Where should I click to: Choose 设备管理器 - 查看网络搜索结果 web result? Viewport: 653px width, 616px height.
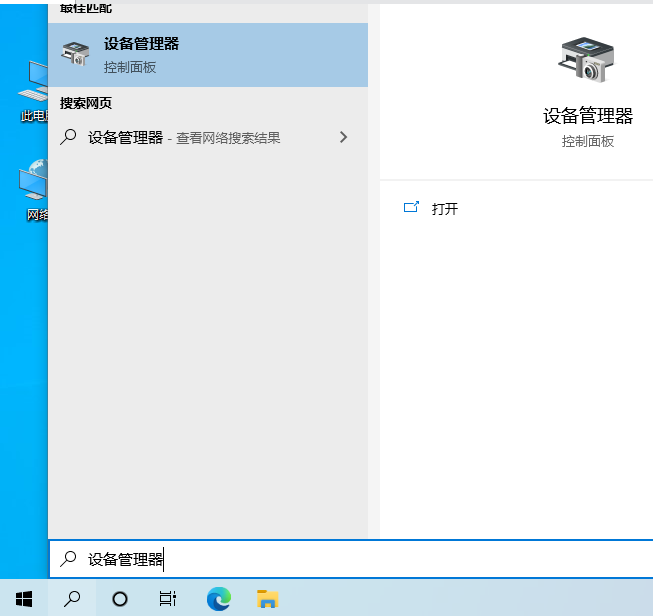[208, 137]
